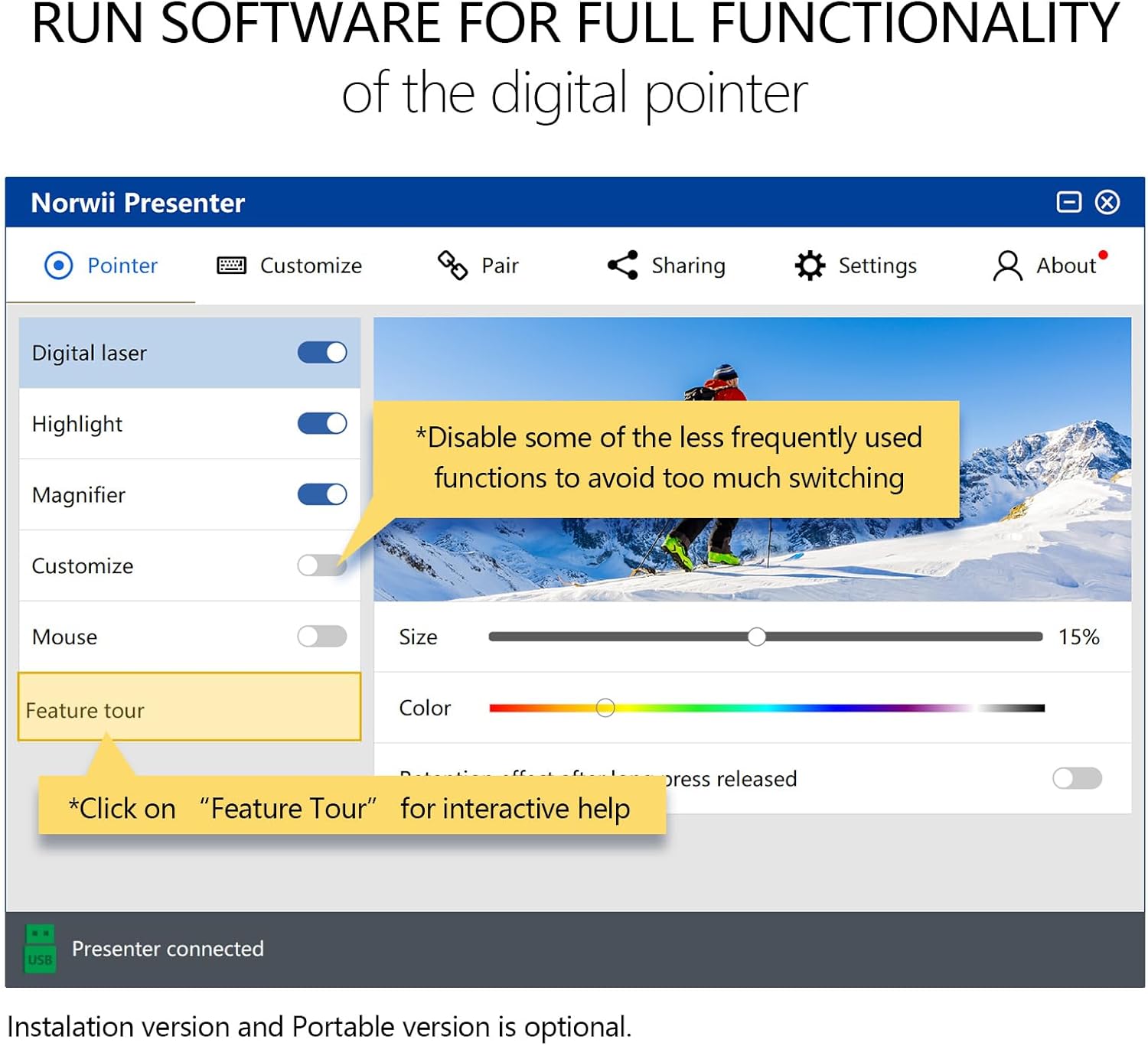This screenshot has height=1046, width=1148.
Task: Disable the Digital laser toggle
Action: [322, 353]
